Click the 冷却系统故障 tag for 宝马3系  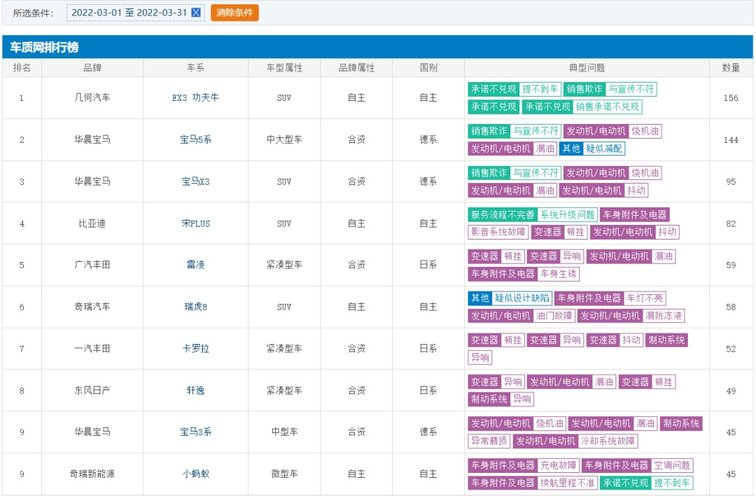coord(608,441)
